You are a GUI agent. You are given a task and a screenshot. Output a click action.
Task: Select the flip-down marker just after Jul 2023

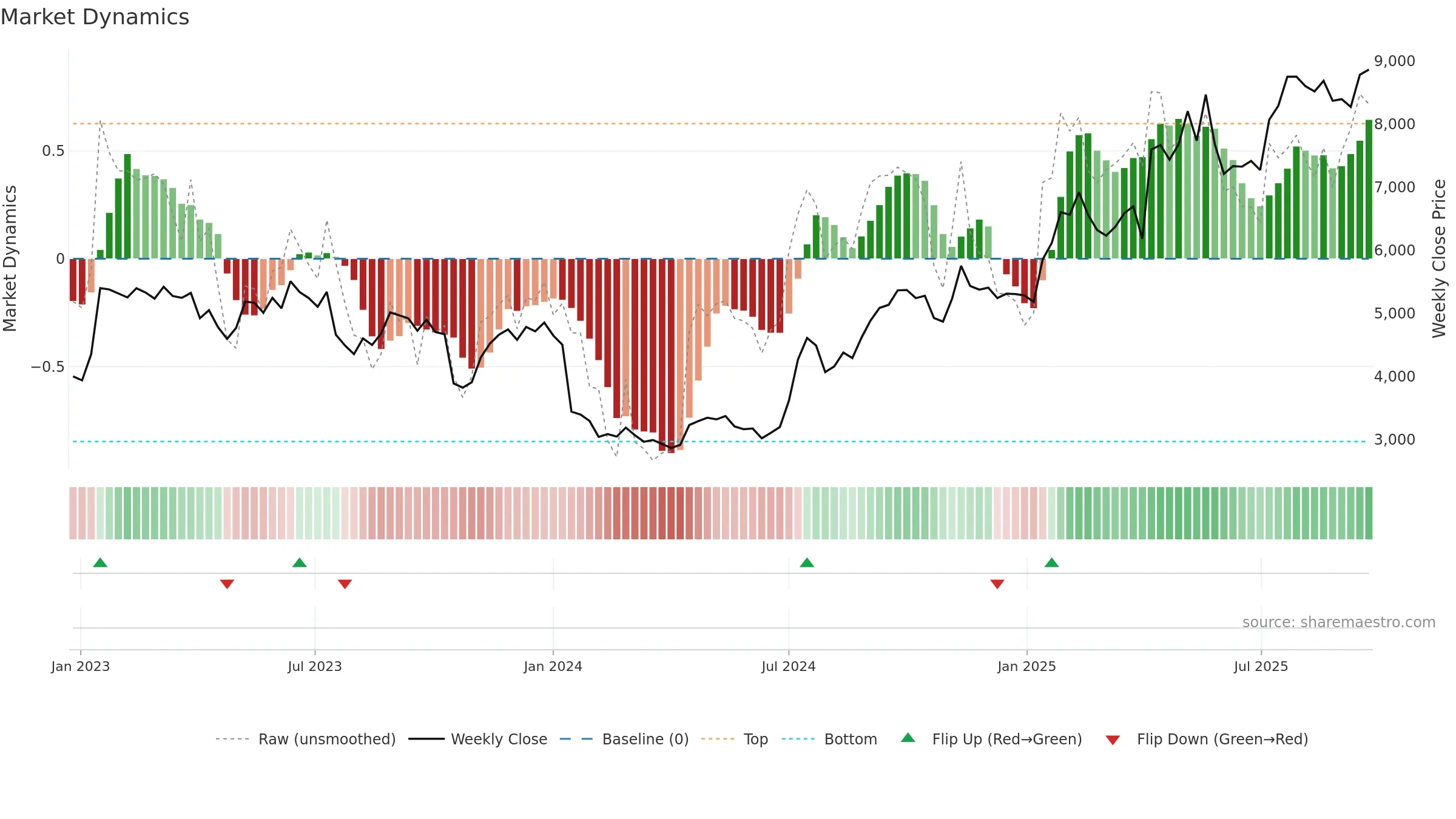coord(345,584)
